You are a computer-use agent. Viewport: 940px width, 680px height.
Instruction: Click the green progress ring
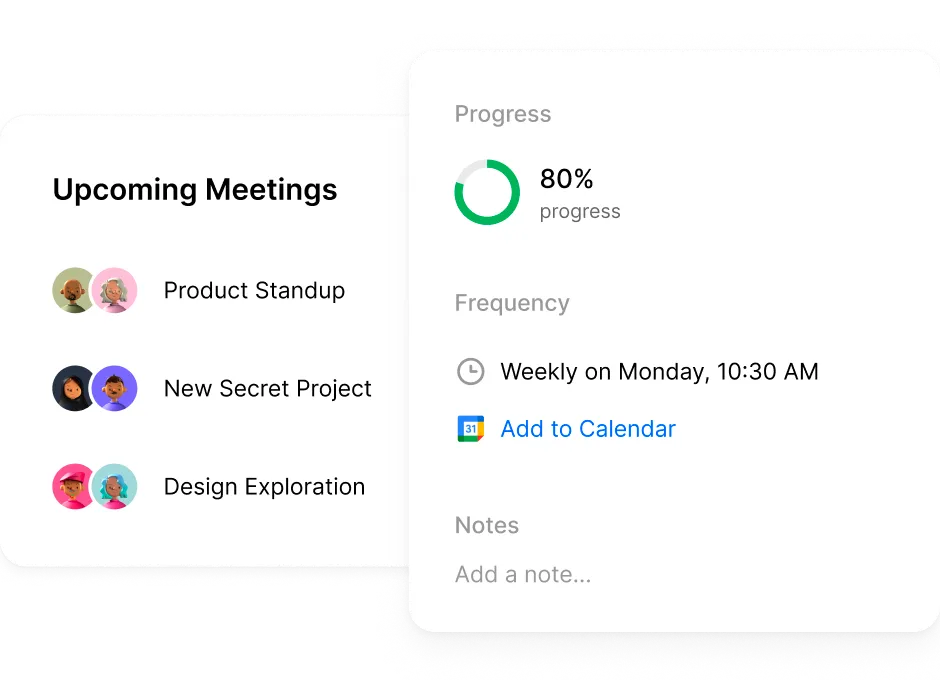click(x=487, y=192)
